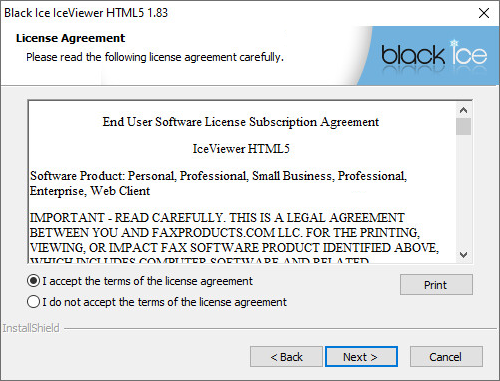Viewport: 500px width, 381px height.
Task: Proceed with the Next button
Action: [x=361, y=357]
